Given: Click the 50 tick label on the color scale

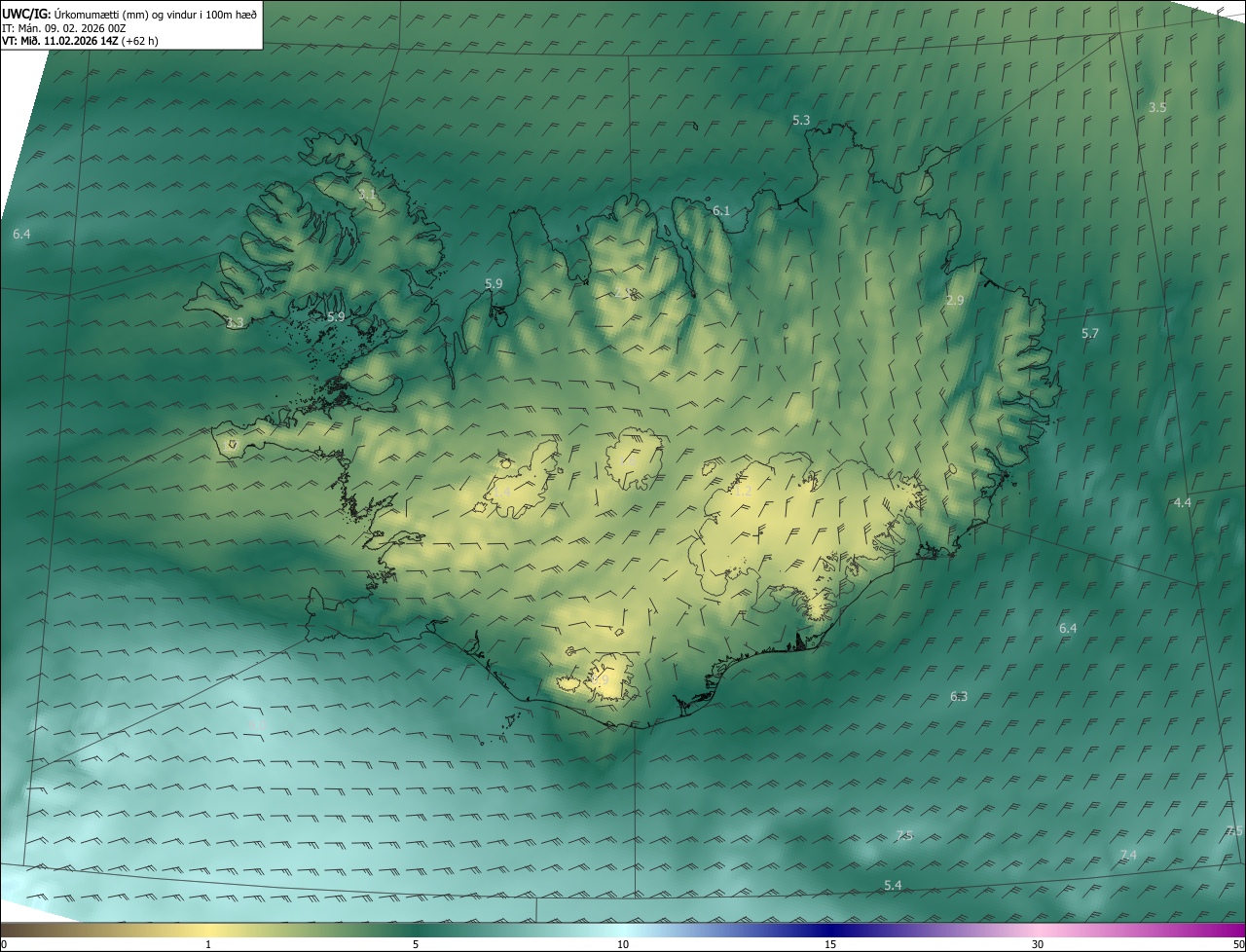Looking at the screenshot, I should click(x=1238, y=944).
